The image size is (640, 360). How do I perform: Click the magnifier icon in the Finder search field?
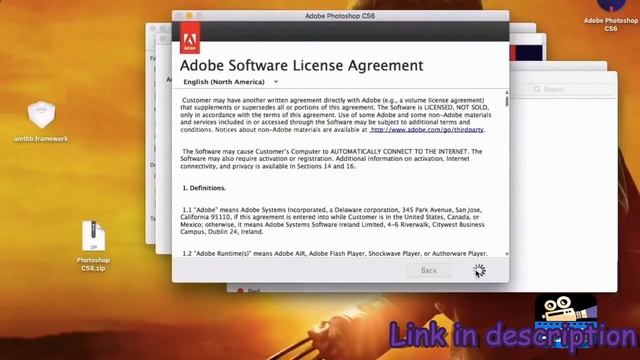click(537, 89)
